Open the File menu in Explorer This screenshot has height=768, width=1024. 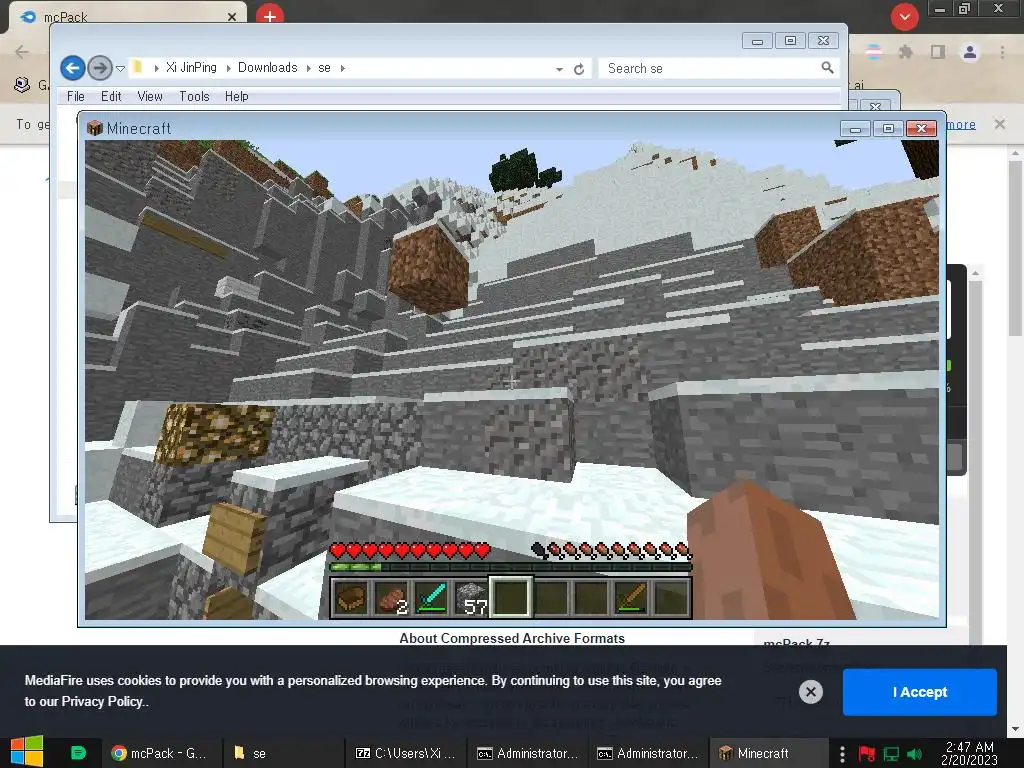[x=76, y=96]
